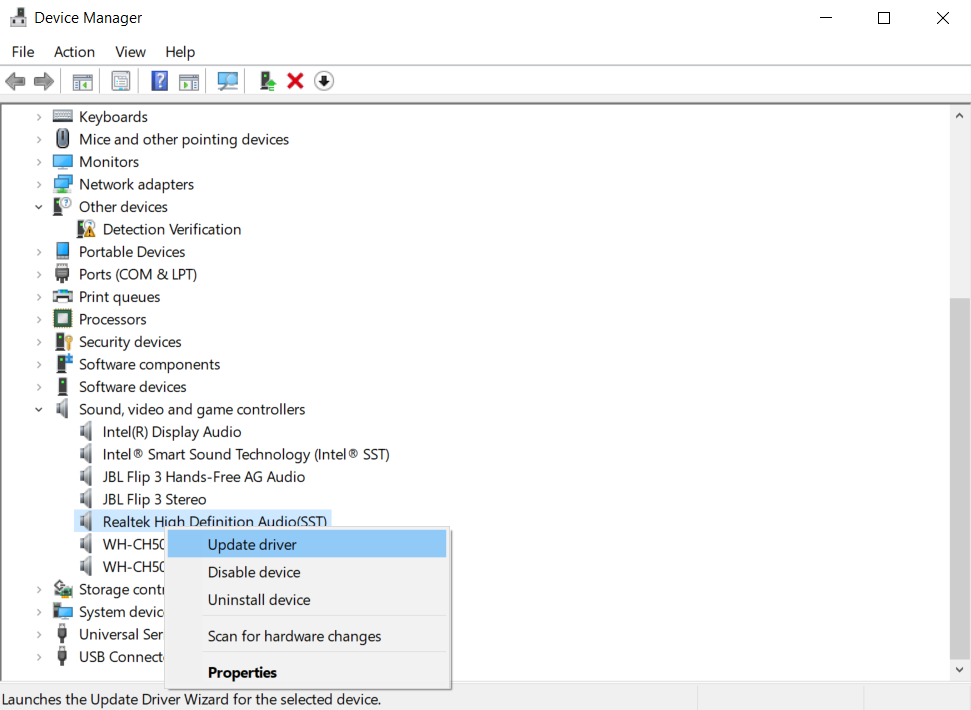
Task: Collapse the Other devices node
Action: [x=38, y=207]
